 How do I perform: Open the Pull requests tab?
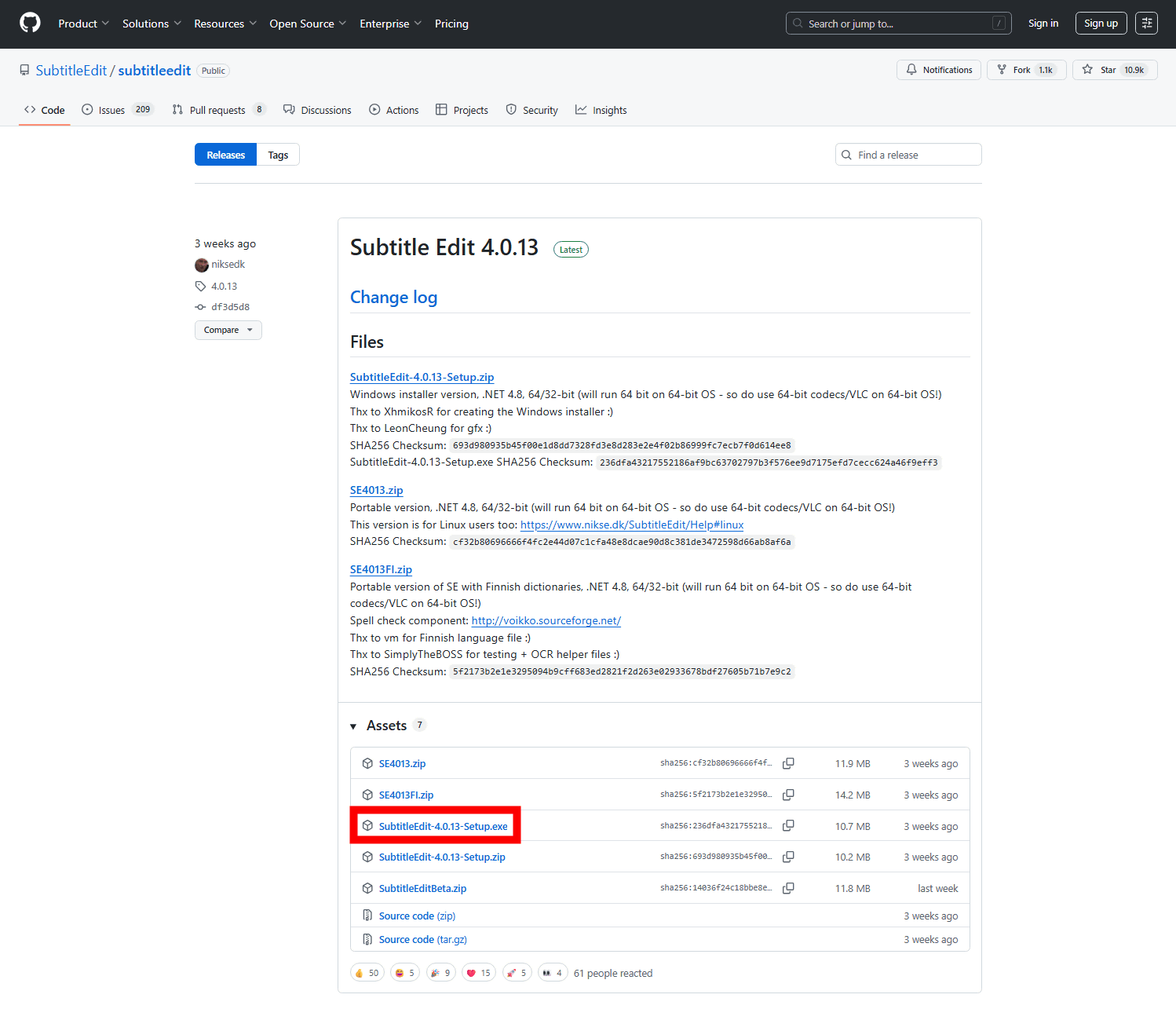[219, 110]
